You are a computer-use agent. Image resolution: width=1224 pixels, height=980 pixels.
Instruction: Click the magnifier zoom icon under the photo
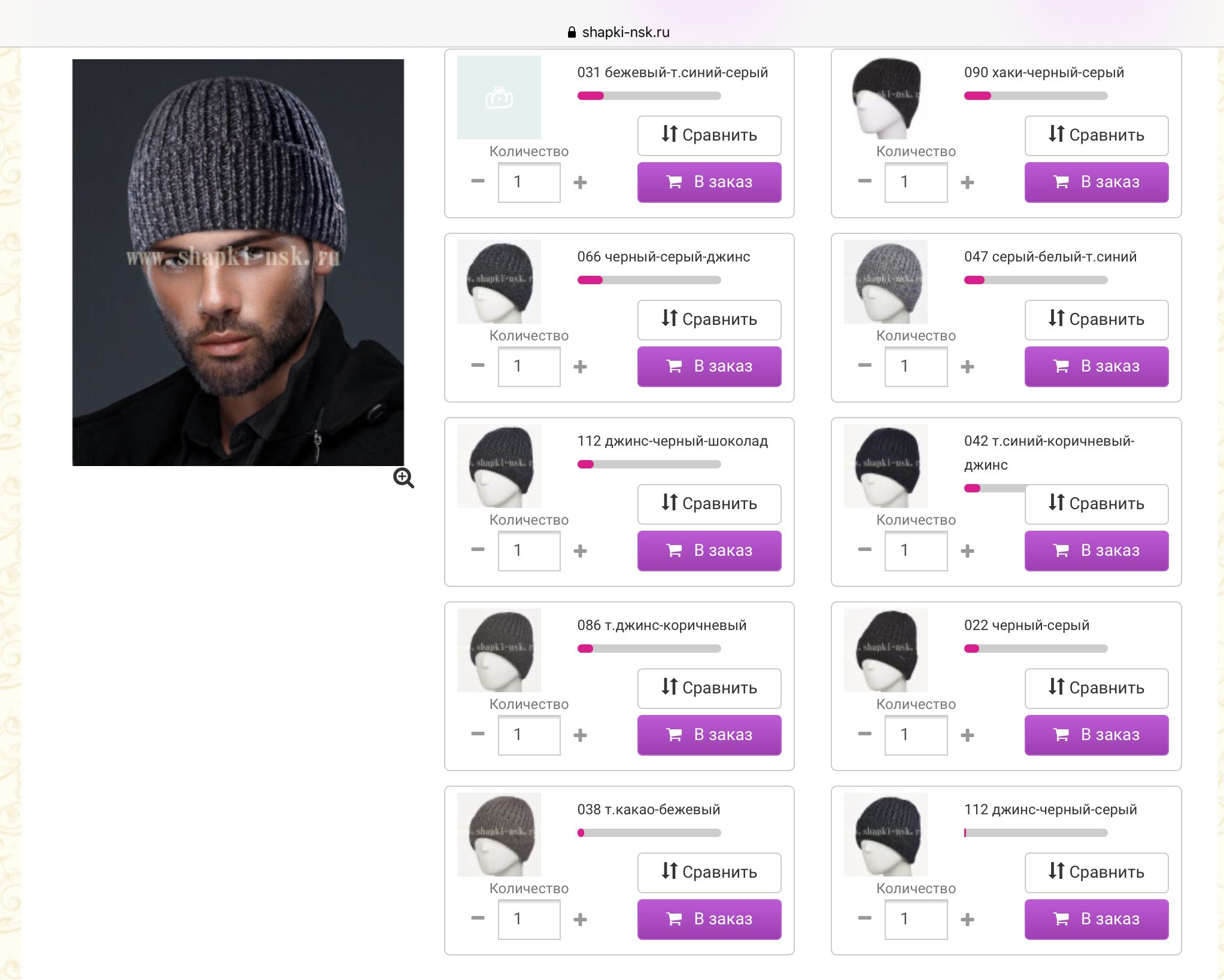(x=403, y=478)
